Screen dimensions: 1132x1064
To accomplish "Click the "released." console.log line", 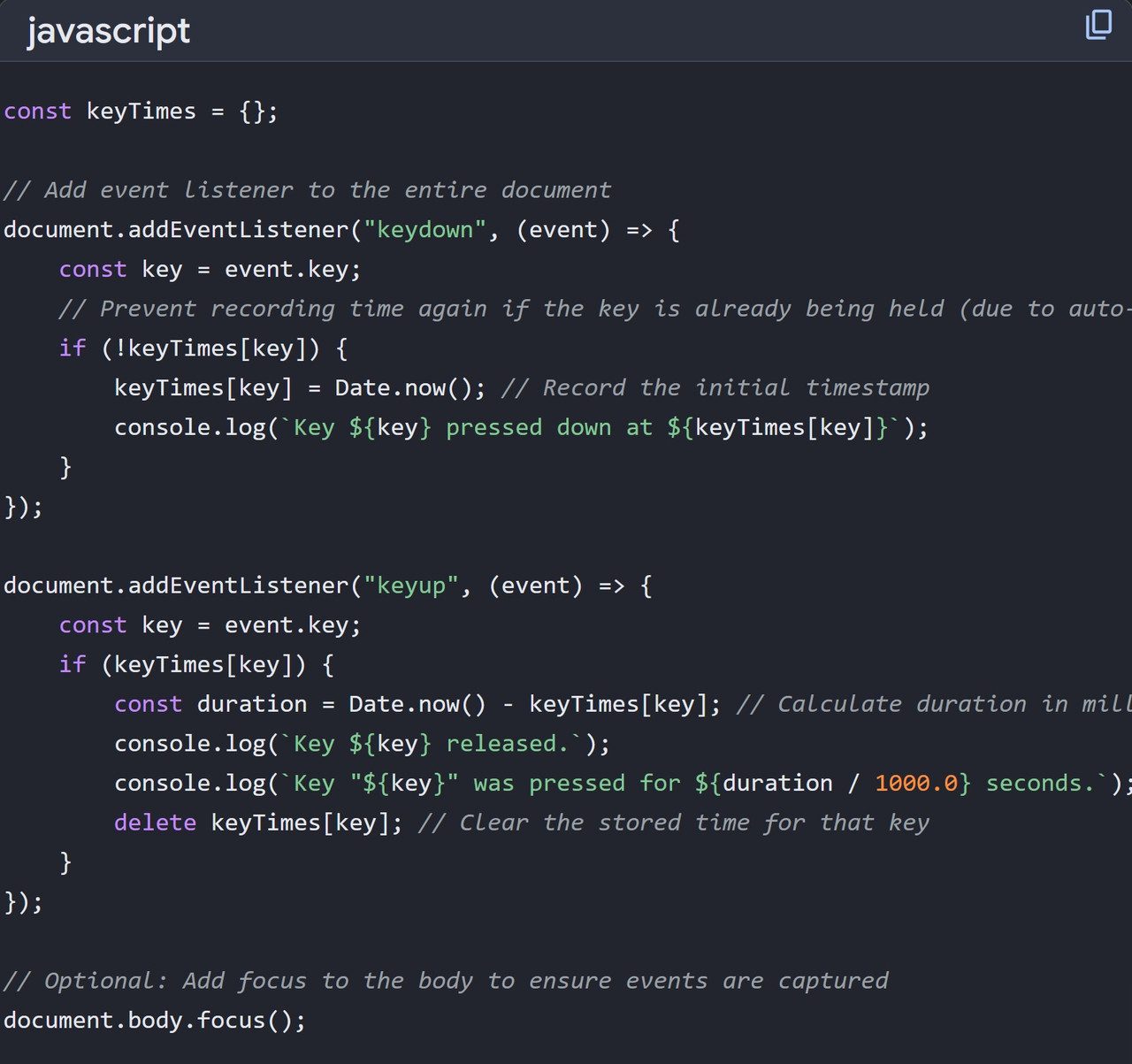I will 363,744.
